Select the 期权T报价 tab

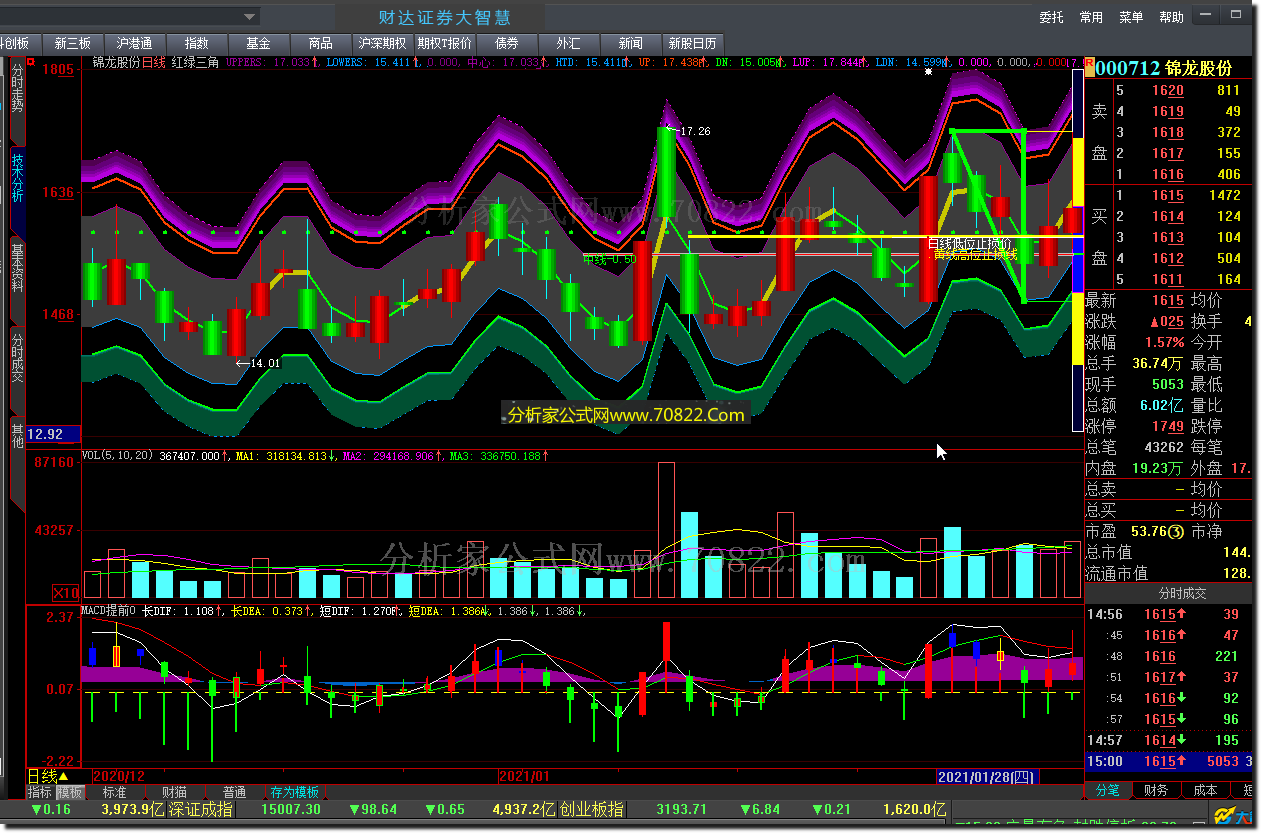444,44
